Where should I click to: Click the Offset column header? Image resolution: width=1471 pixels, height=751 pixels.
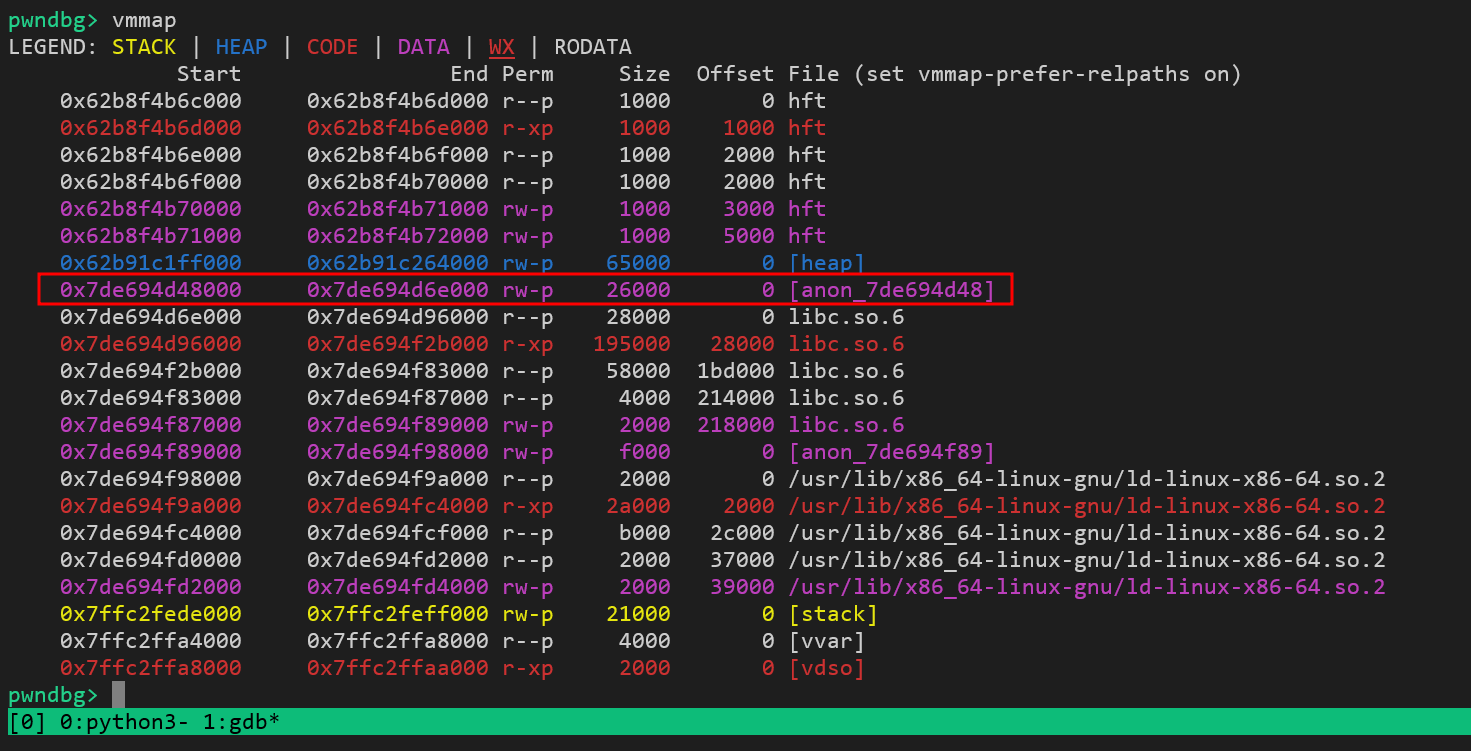[x=735, y=74]
